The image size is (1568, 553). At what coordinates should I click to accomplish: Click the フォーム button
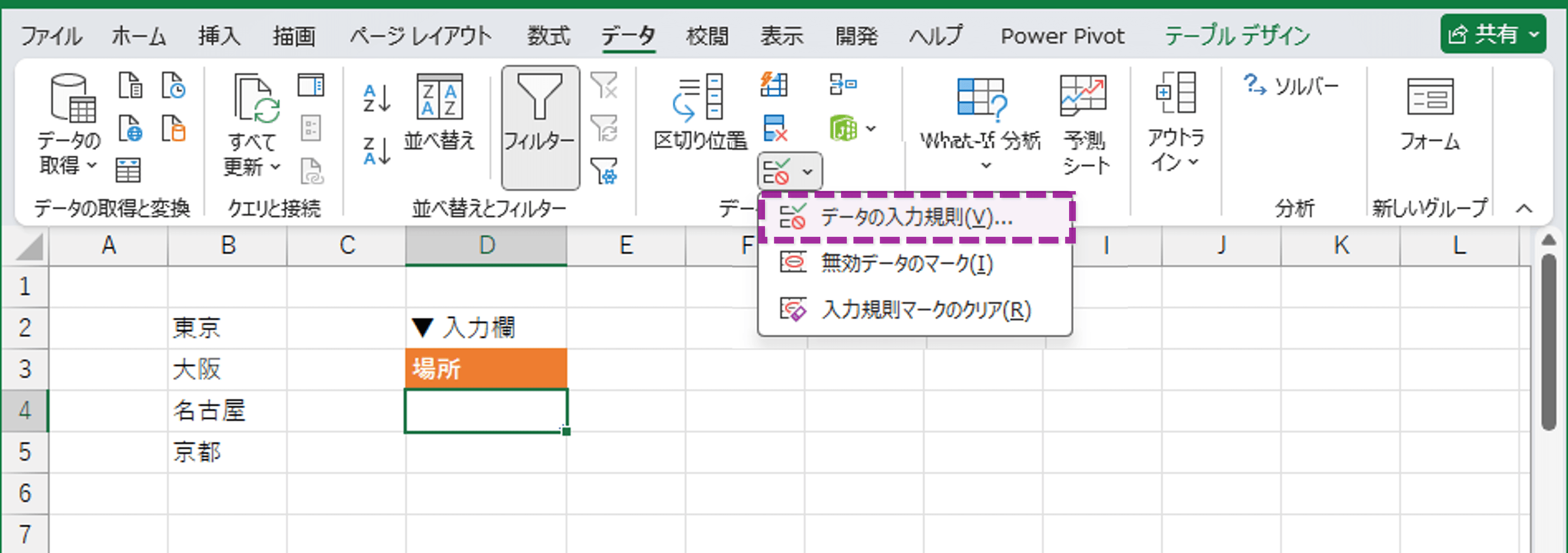pos(1430,114)
